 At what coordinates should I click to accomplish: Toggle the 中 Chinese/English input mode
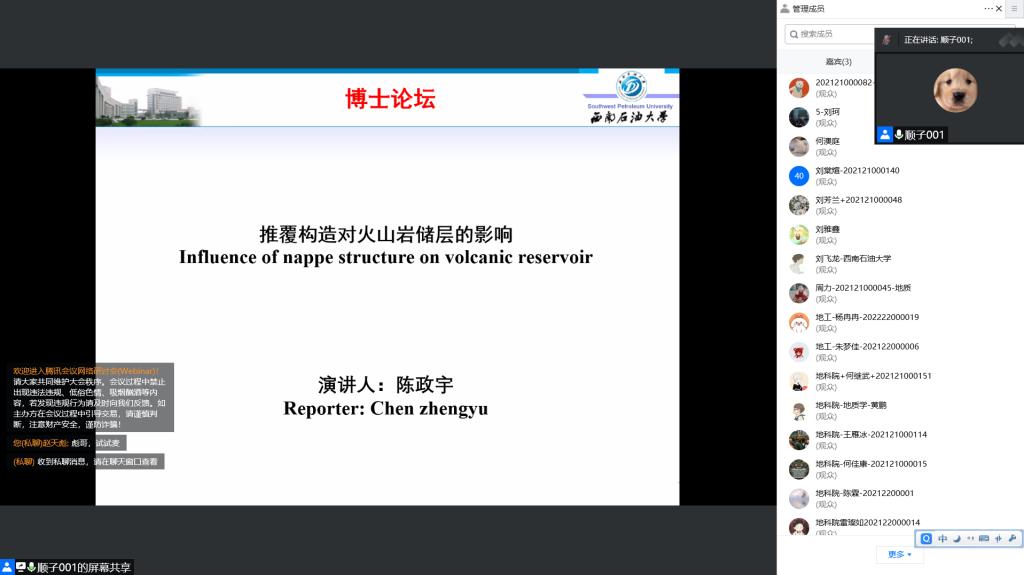coord(942,539)
